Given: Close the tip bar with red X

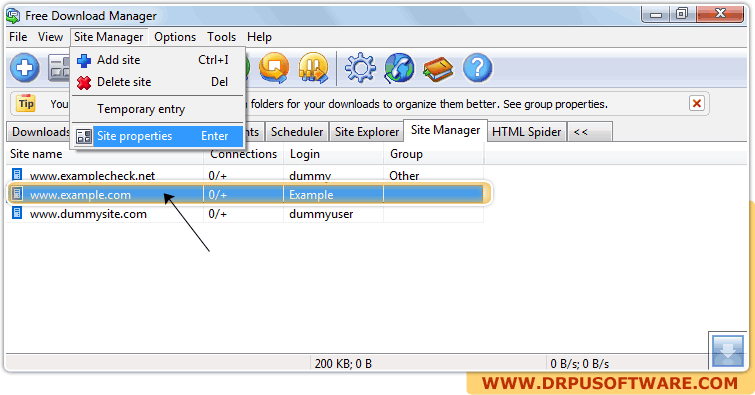Looking at the screenshot, I should coord(697,103).
